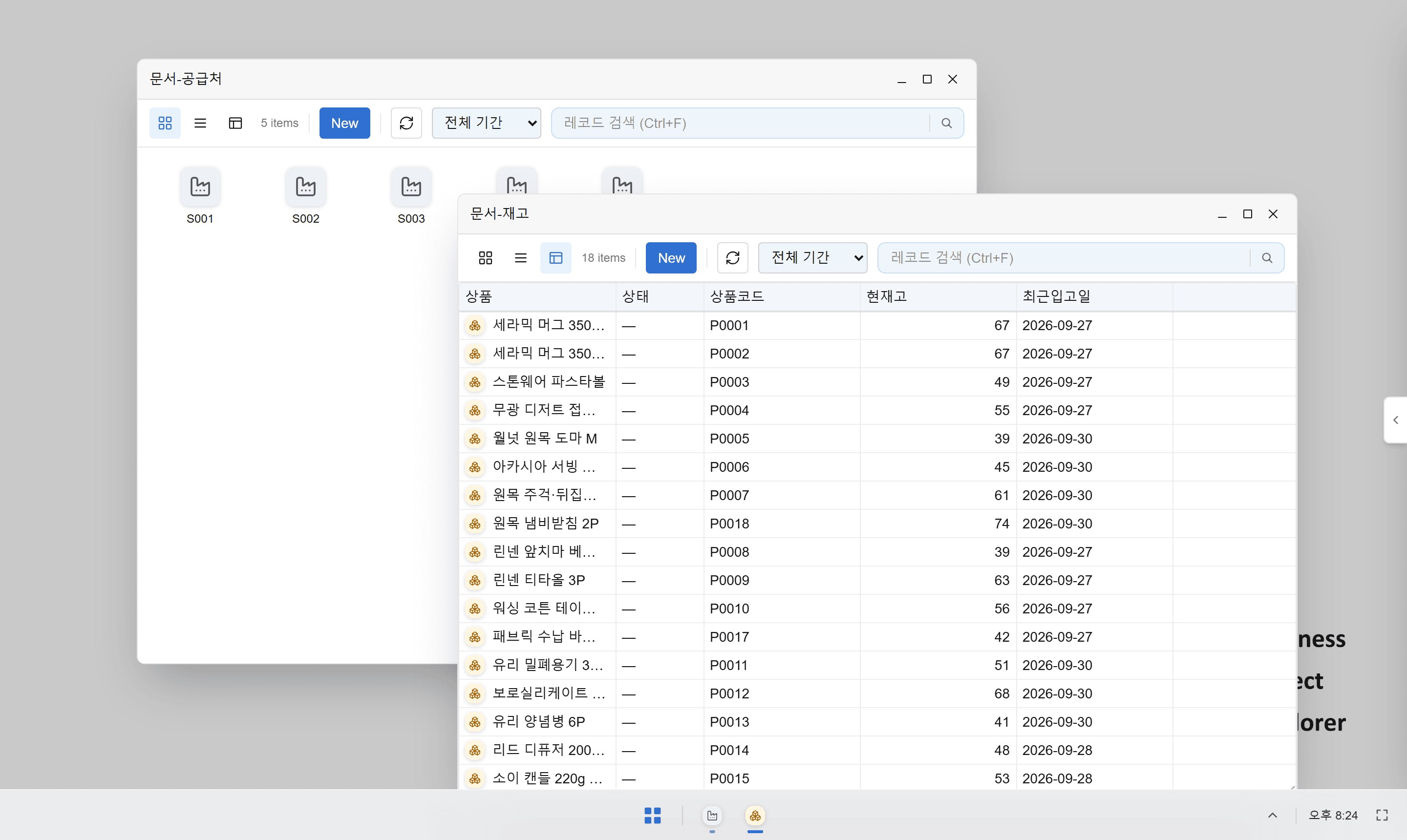Open supplier S002 icon
This screenshot has height=840, width=1407.
coord(306,196)
